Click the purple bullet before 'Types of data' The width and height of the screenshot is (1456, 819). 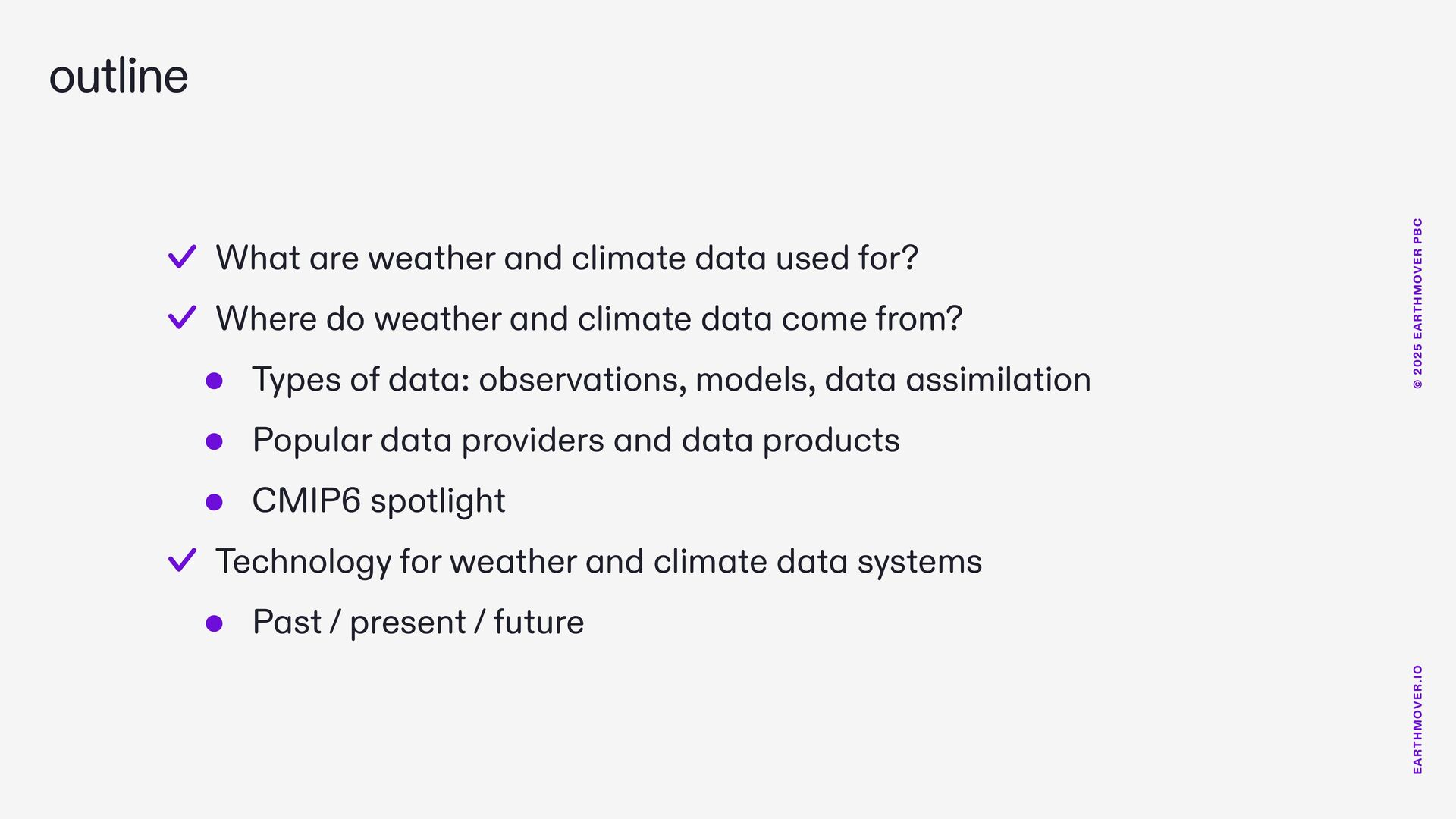click(x=215, y=381)
